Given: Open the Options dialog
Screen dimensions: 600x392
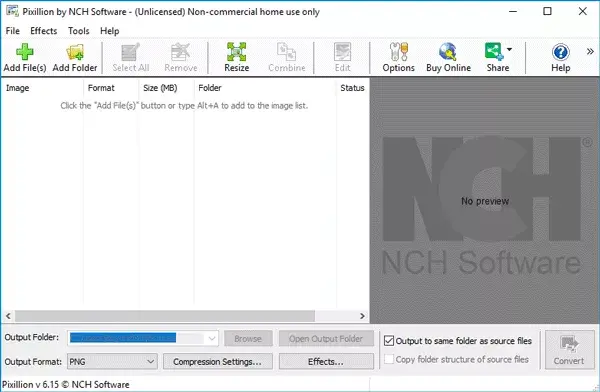Looking at the screenshot, I should pos(398,57).
